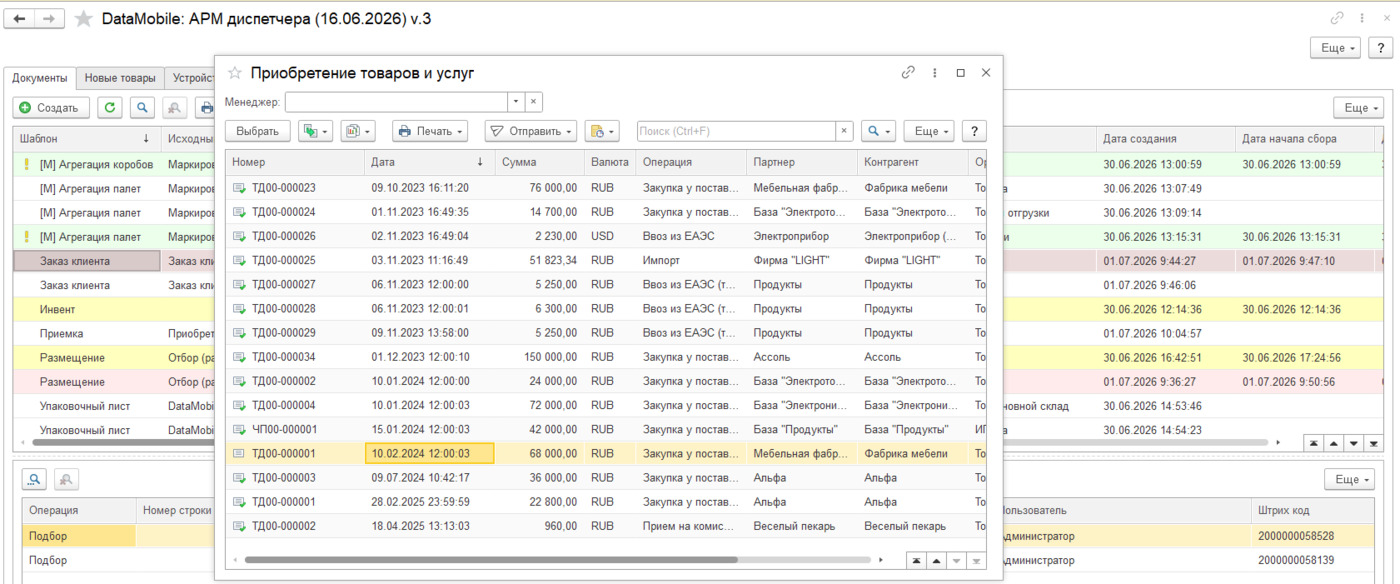The width and height of the screenshot is (1400, 584).
Task: Copy link to the Приобретение товаров dialog
Action: (908, 73)
